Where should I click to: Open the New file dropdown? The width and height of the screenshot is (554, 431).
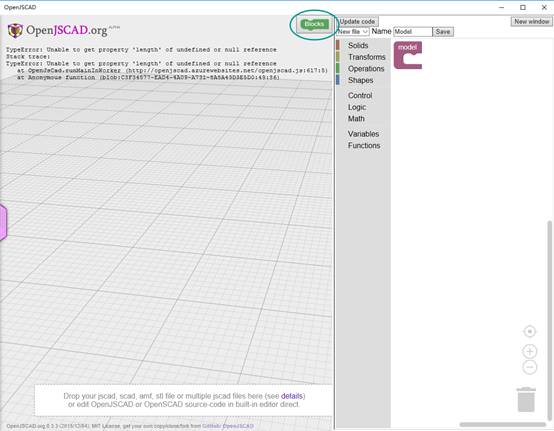[353, 32]
